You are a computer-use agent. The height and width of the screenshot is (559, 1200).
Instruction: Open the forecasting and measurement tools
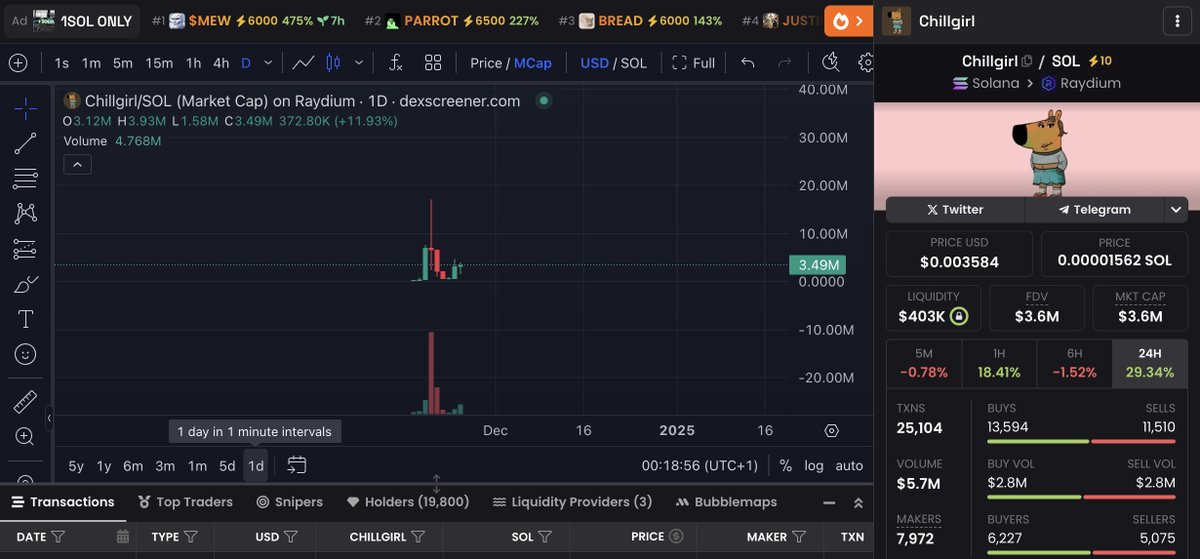(26, 249)
